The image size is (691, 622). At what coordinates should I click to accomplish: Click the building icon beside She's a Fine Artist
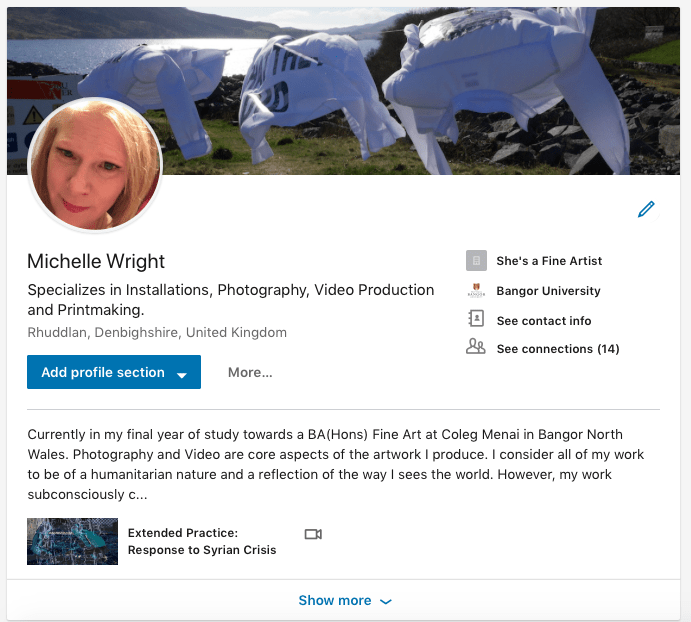click(476, 261)
